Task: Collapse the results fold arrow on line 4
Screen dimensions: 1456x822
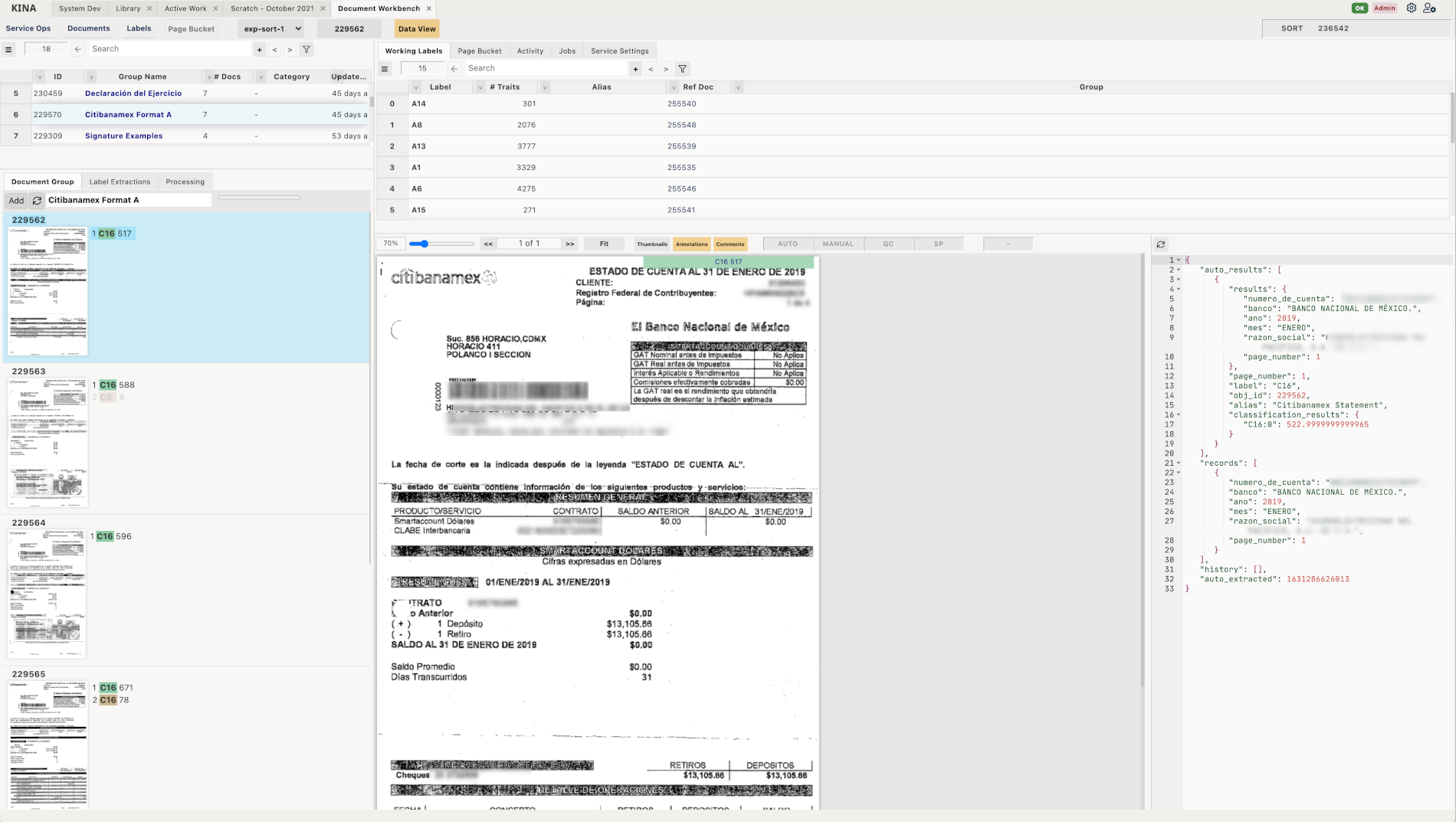Action: [1179, 289]
